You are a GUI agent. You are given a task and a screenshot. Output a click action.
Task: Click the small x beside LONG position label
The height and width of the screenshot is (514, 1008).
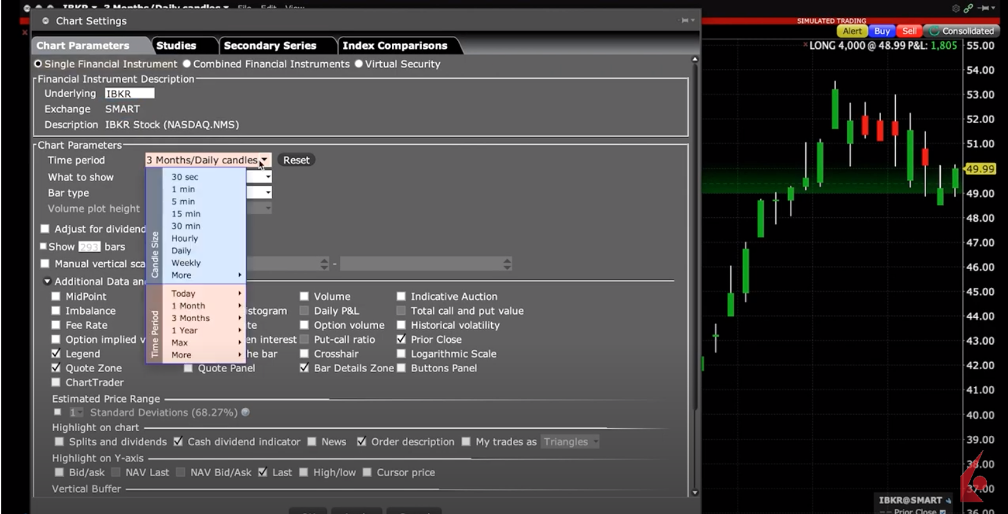(x=807, y=46)
